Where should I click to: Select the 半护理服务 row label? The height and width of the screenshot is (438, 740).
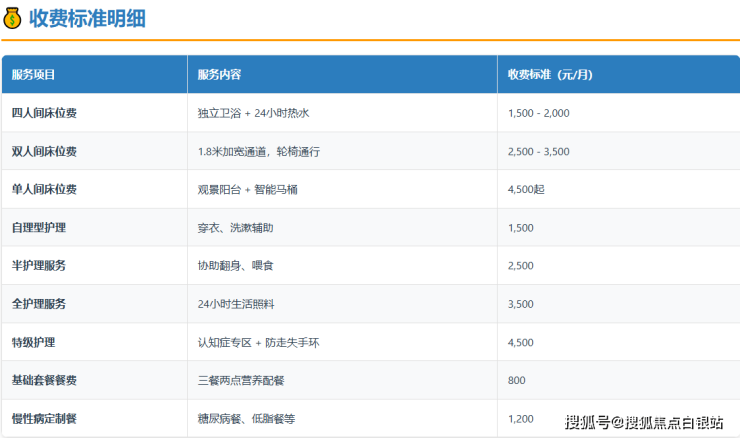click(x=39, y=266)
